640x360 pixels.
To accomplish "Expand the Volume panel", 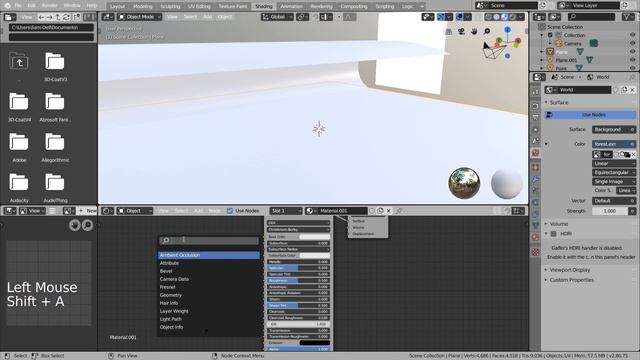I will 559,224.
